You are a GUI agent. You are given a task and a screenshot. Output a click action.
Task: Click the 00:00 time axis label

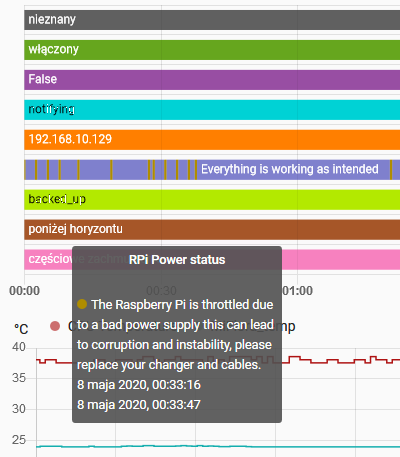24,291
